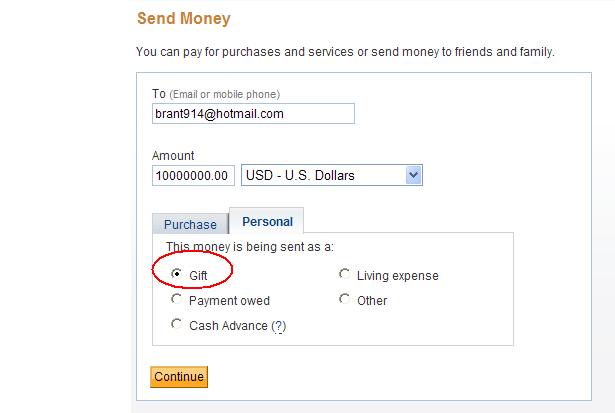Screen dimensions: 615x413
Task: Select the Personal tab
Action: point(267,221)
